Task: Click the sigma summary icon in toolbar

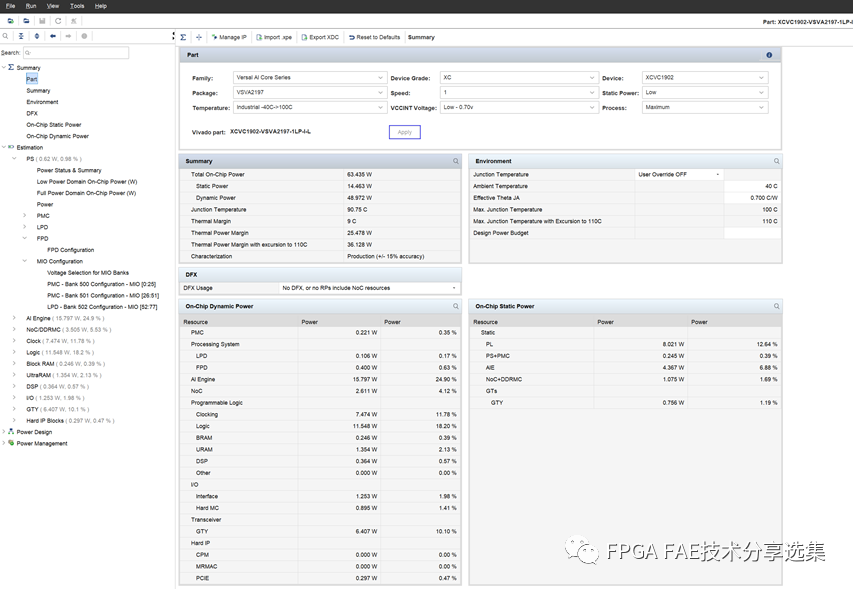Action: pos(183,37)
